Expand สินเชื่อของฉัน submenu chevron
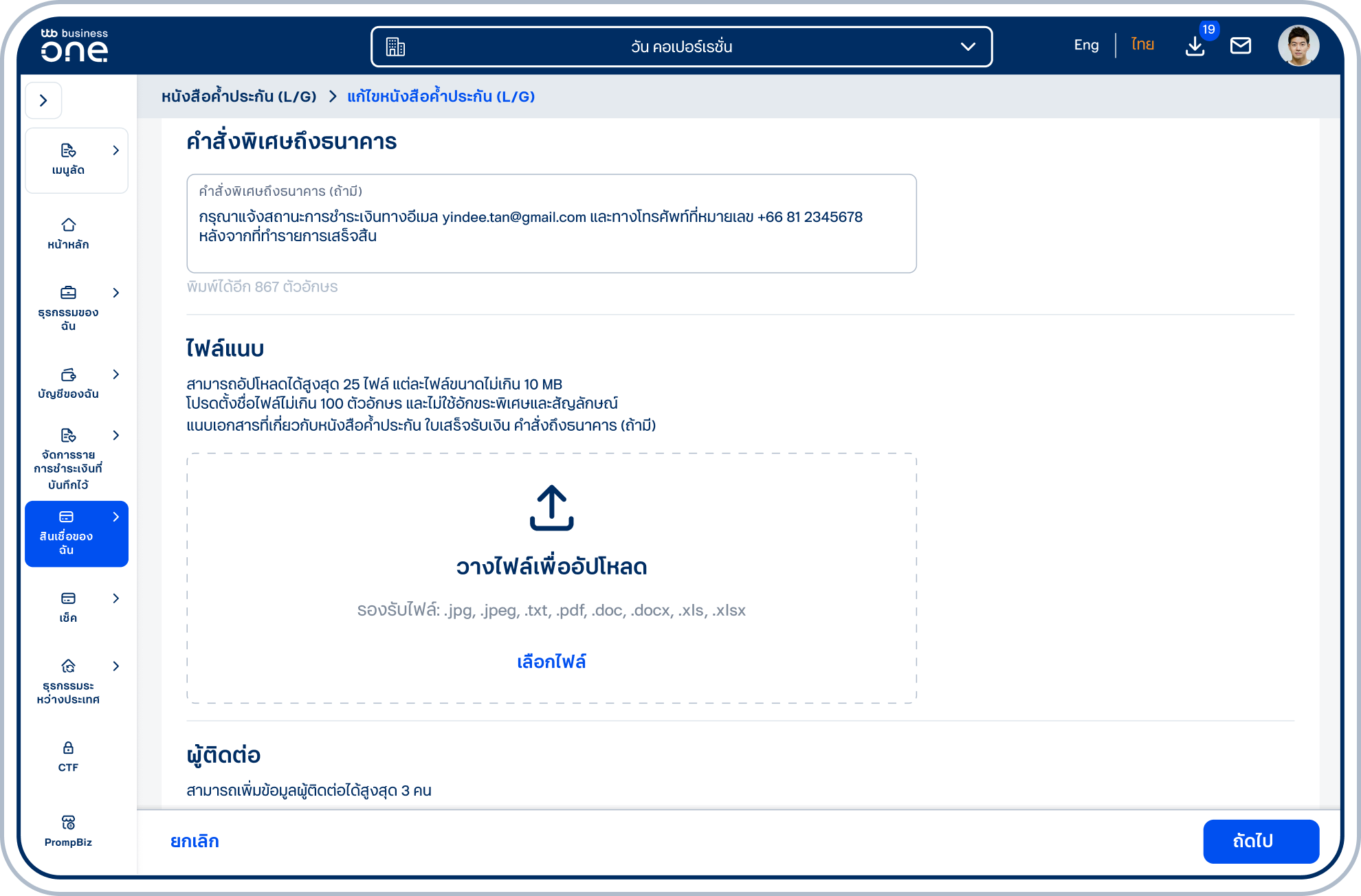1361x896 pixels. 115,517
